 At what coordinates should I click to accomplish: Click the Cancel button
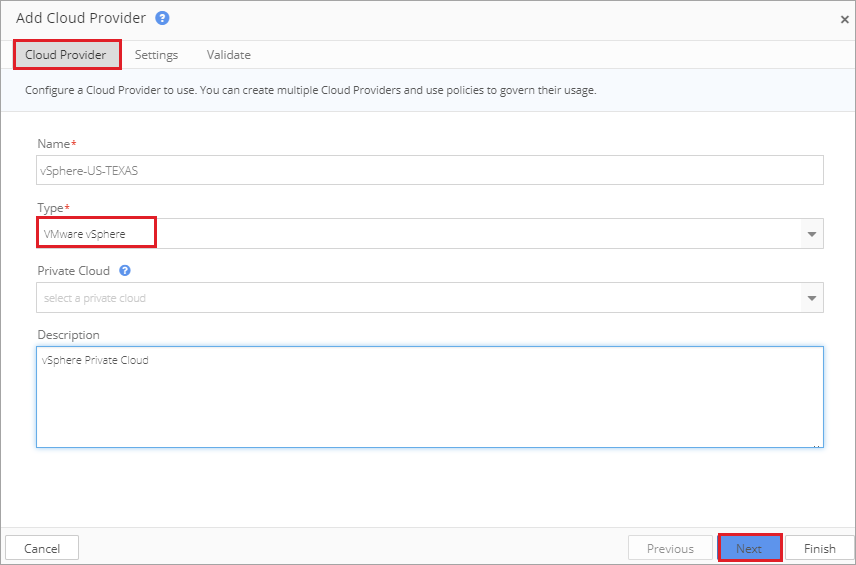[42, 548]
